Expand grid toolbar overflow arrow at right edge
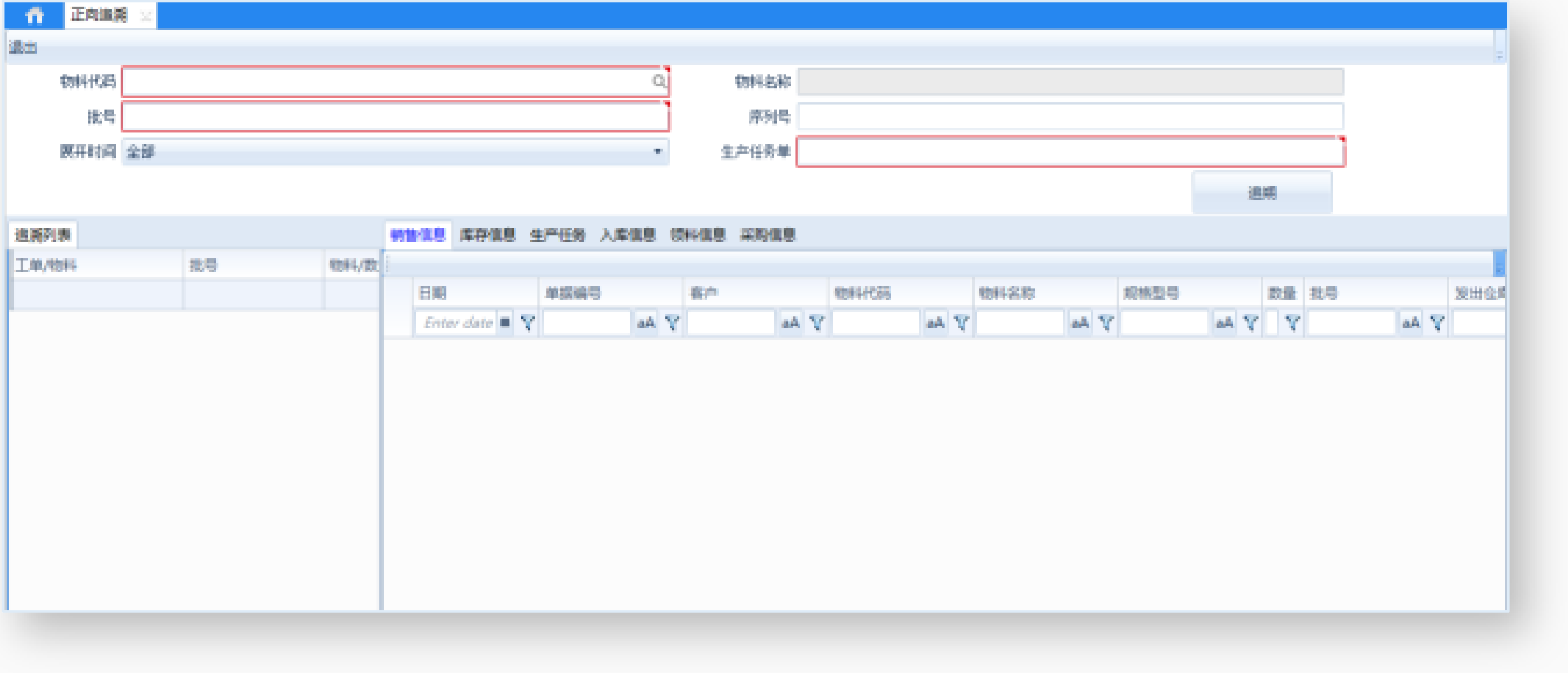 click(x=1499, y=266)
